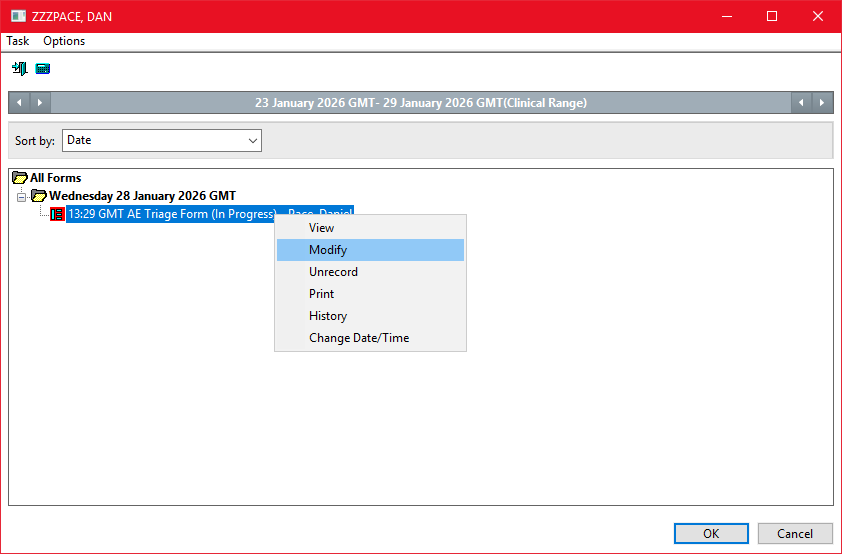Open the Options menu
Image resolution: width=842 pixels, height=554 pixels.
64,41
